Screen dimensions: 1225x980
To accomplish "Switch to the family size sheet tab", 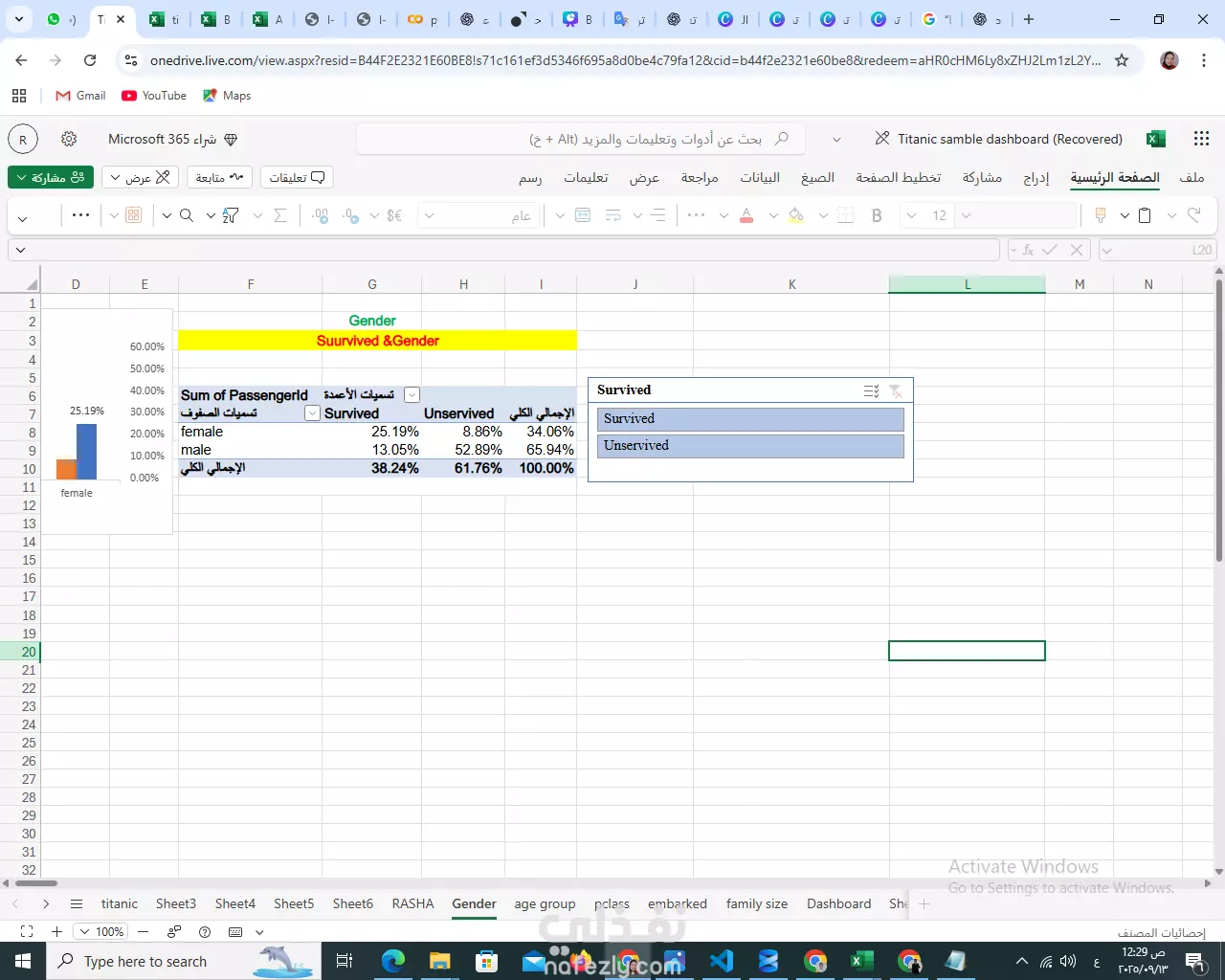I will (756, 903).
